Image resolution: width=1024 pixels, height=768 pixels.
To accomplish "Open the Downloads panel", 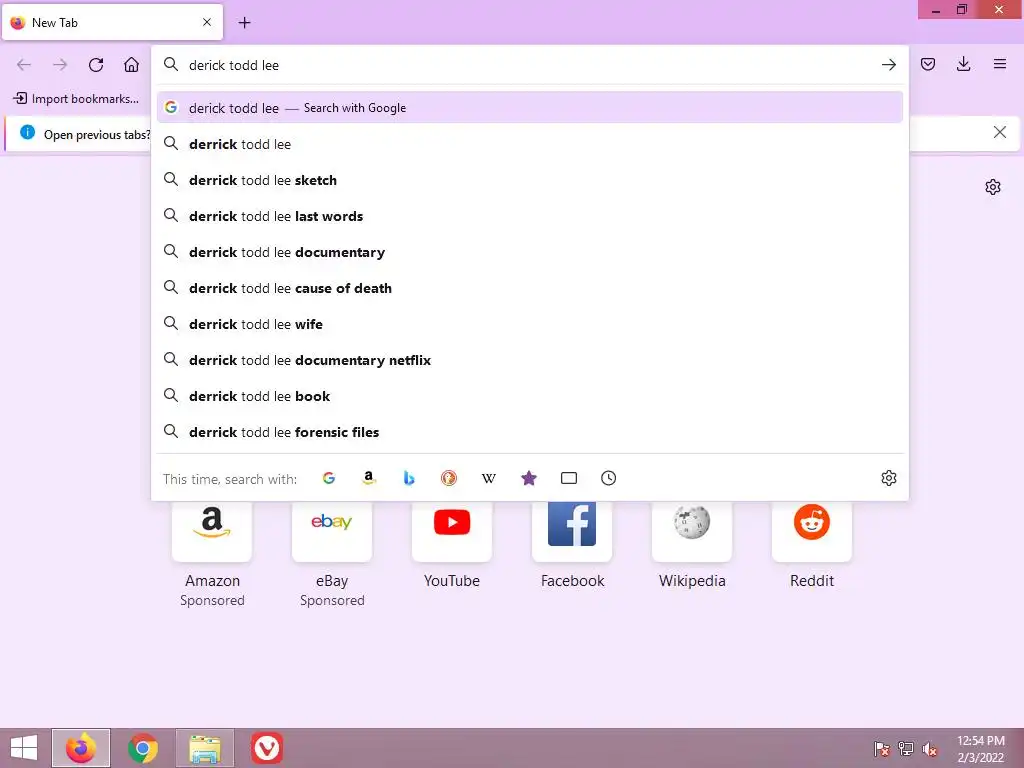I will 963,64.
